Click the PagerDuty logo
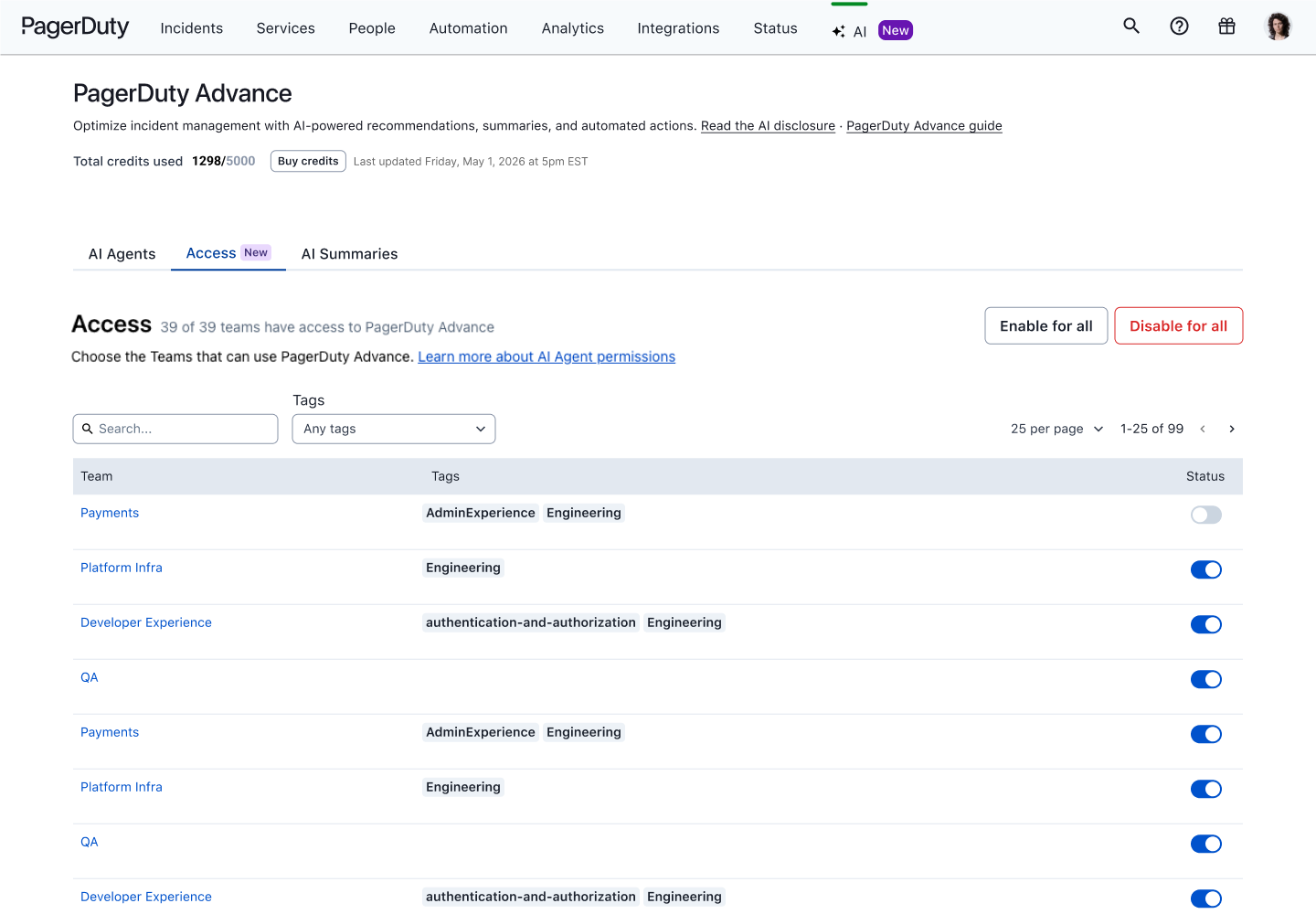Screen dimensions: 1316x914 [75, 27]
